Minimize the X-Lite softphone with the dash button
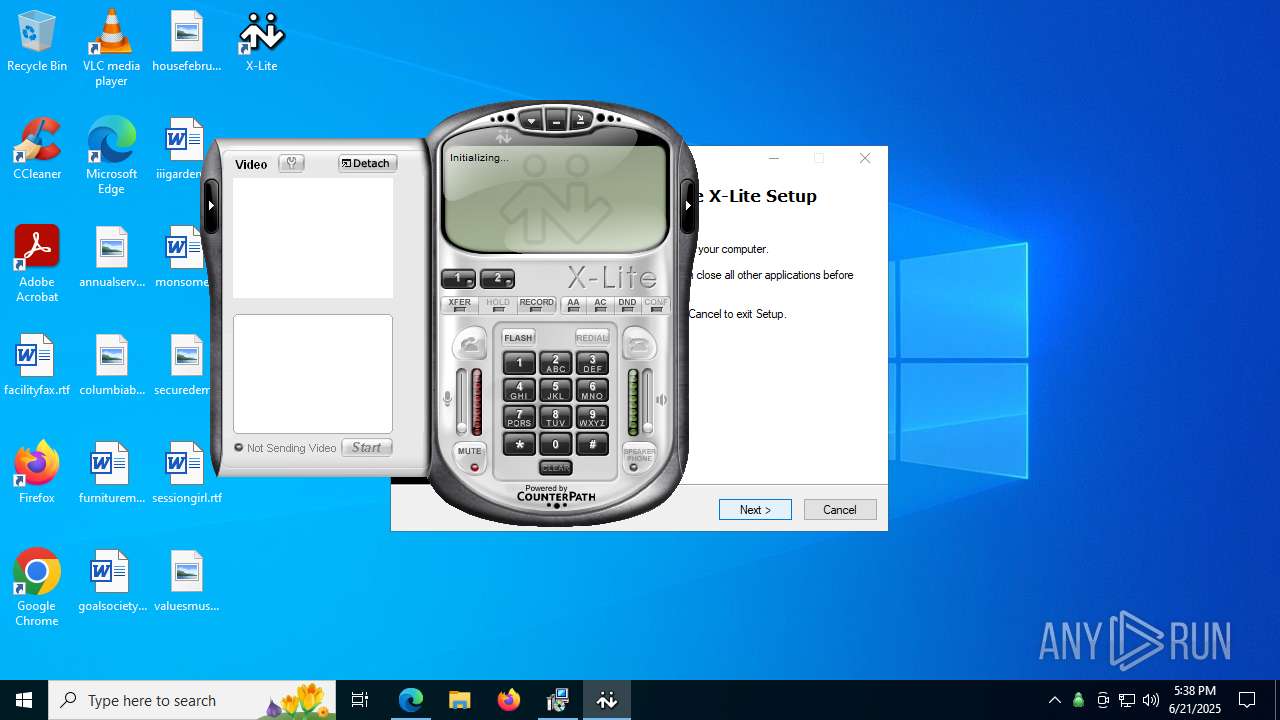Image resolution: width=1280 pixels, height=720 pixels. 556,121
